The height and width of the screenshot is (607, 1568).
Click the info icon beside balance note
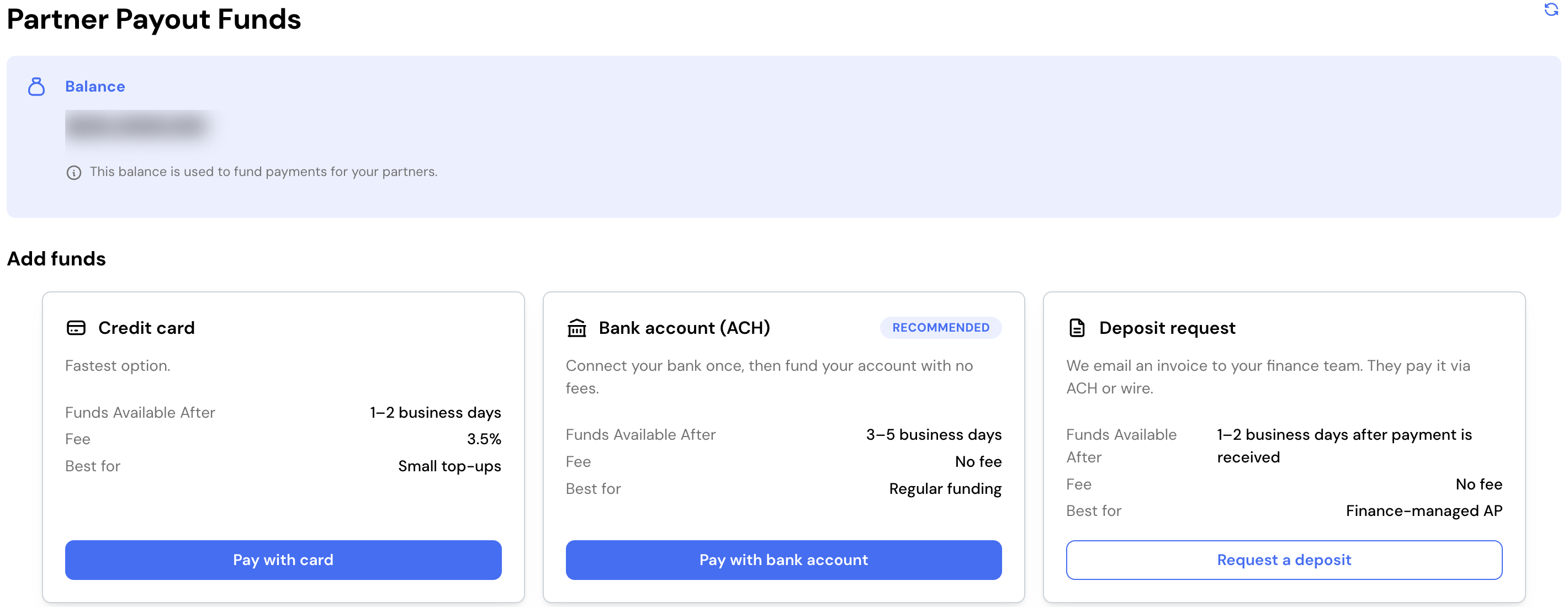73,173
